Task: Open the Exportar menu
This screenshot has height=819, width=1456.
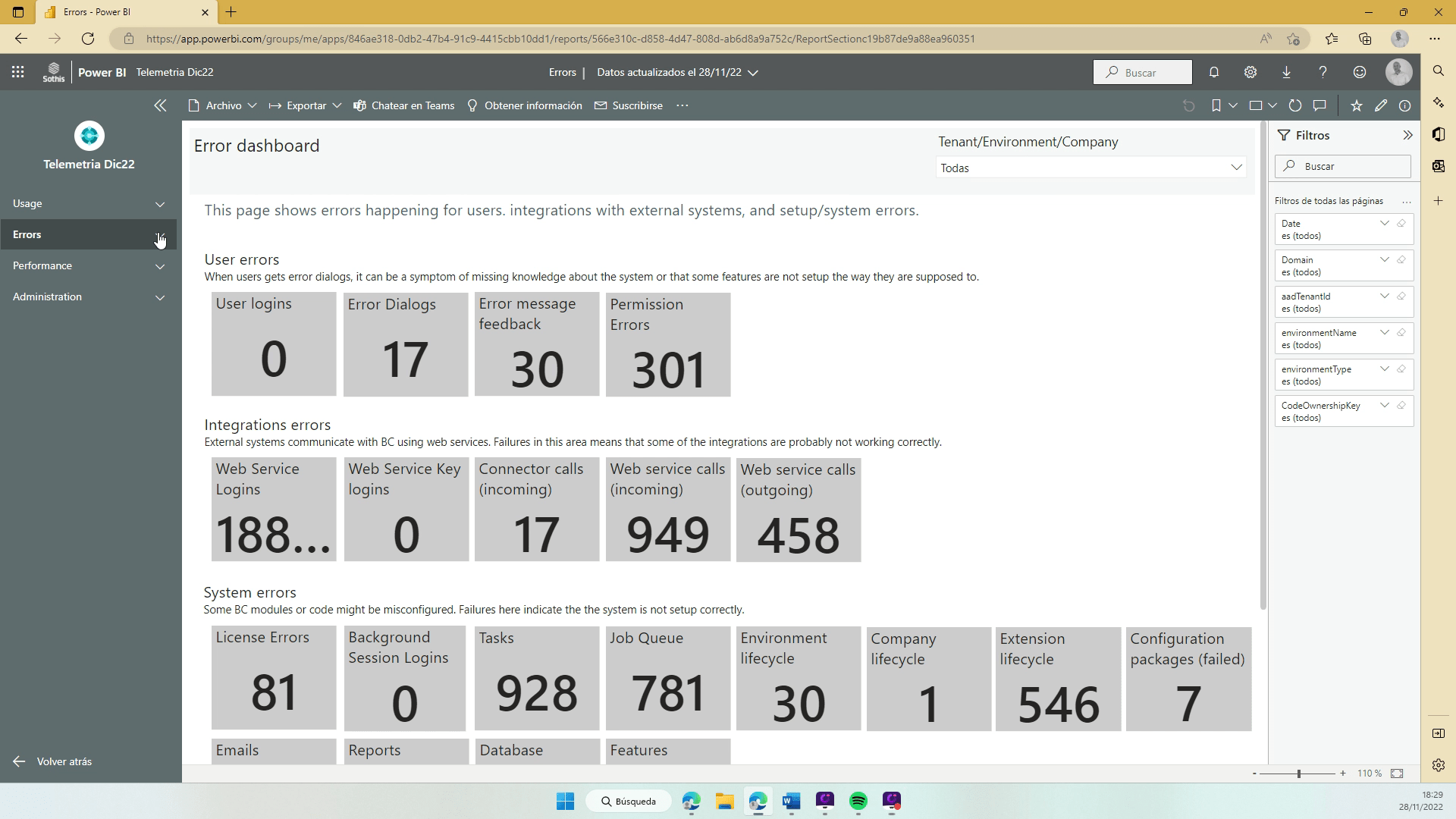Action: tap(306, 106)
